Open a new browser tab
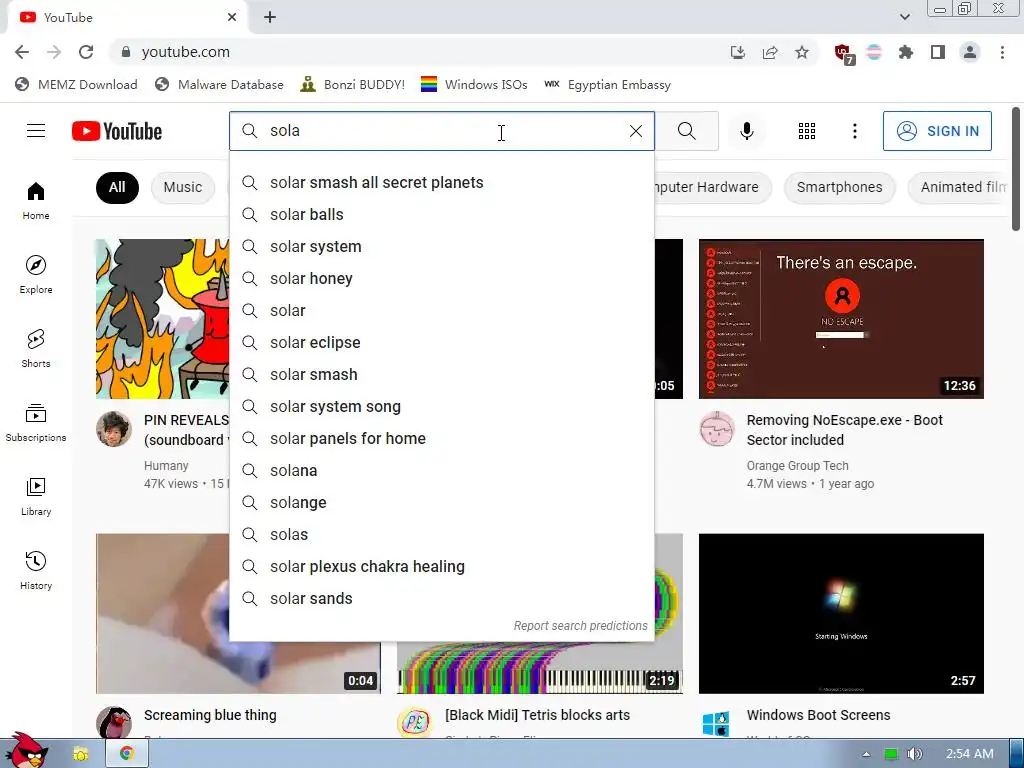Screen dimensions: 1024x768 (x=270, y=18)
